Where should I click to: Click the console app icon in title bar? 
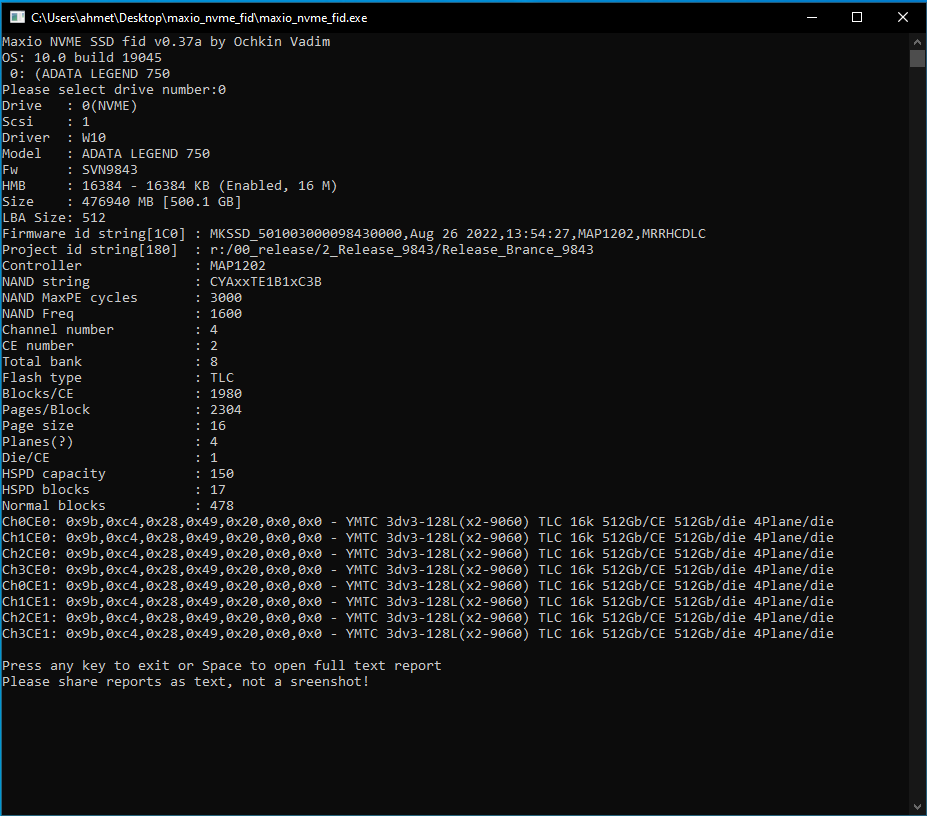[17, 18]
